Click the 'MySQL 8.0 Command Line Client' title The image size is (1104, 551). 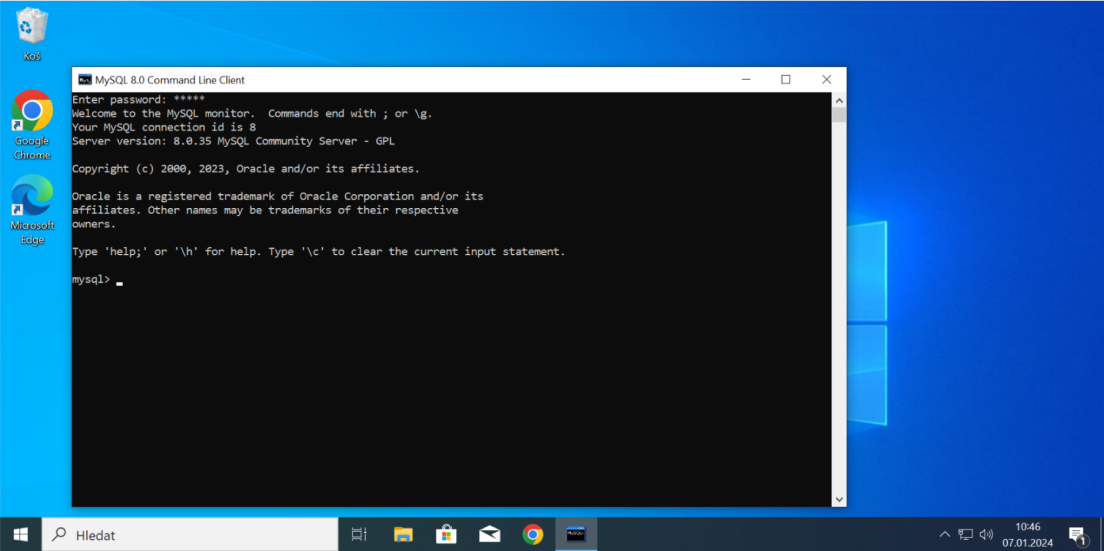pos(170,80)
